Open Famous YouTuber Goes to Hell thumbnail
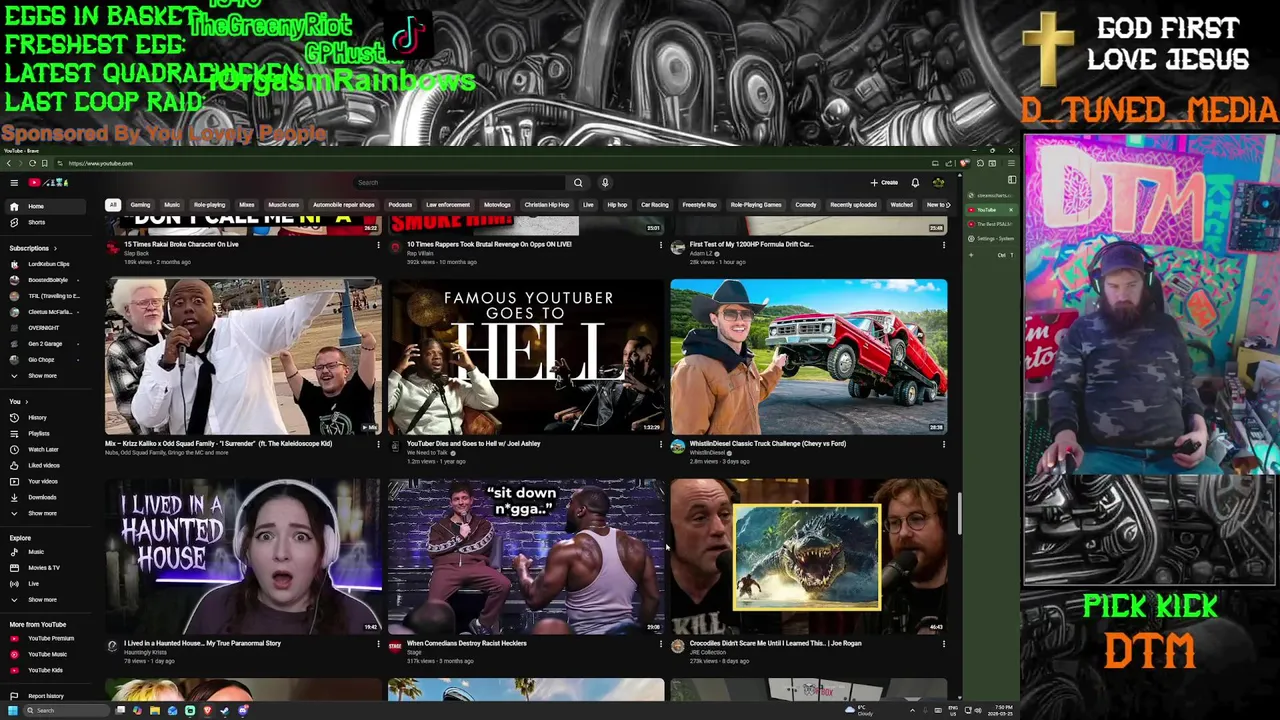 526,357
